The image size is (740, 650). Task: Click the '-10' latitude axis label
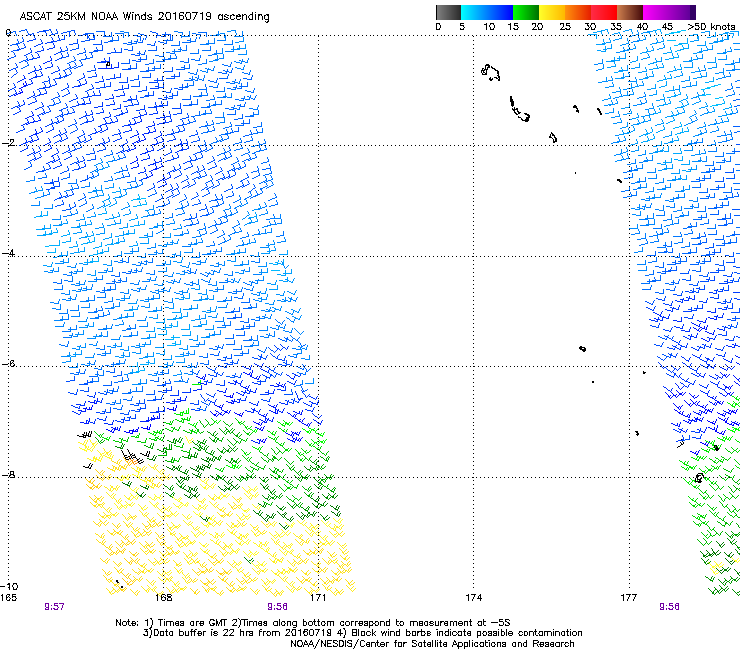coord(9,587)
